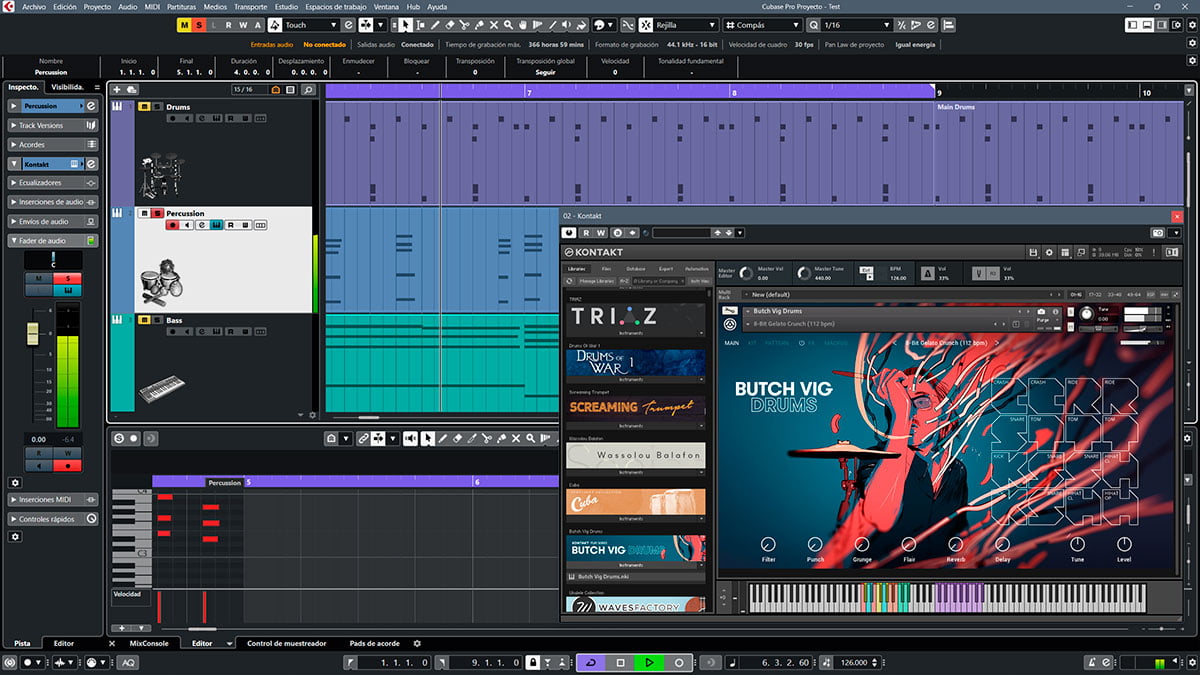Screen dimensions: 1200x675
Task: Open the Pads de acorde tab
Action: coord(375,643)
